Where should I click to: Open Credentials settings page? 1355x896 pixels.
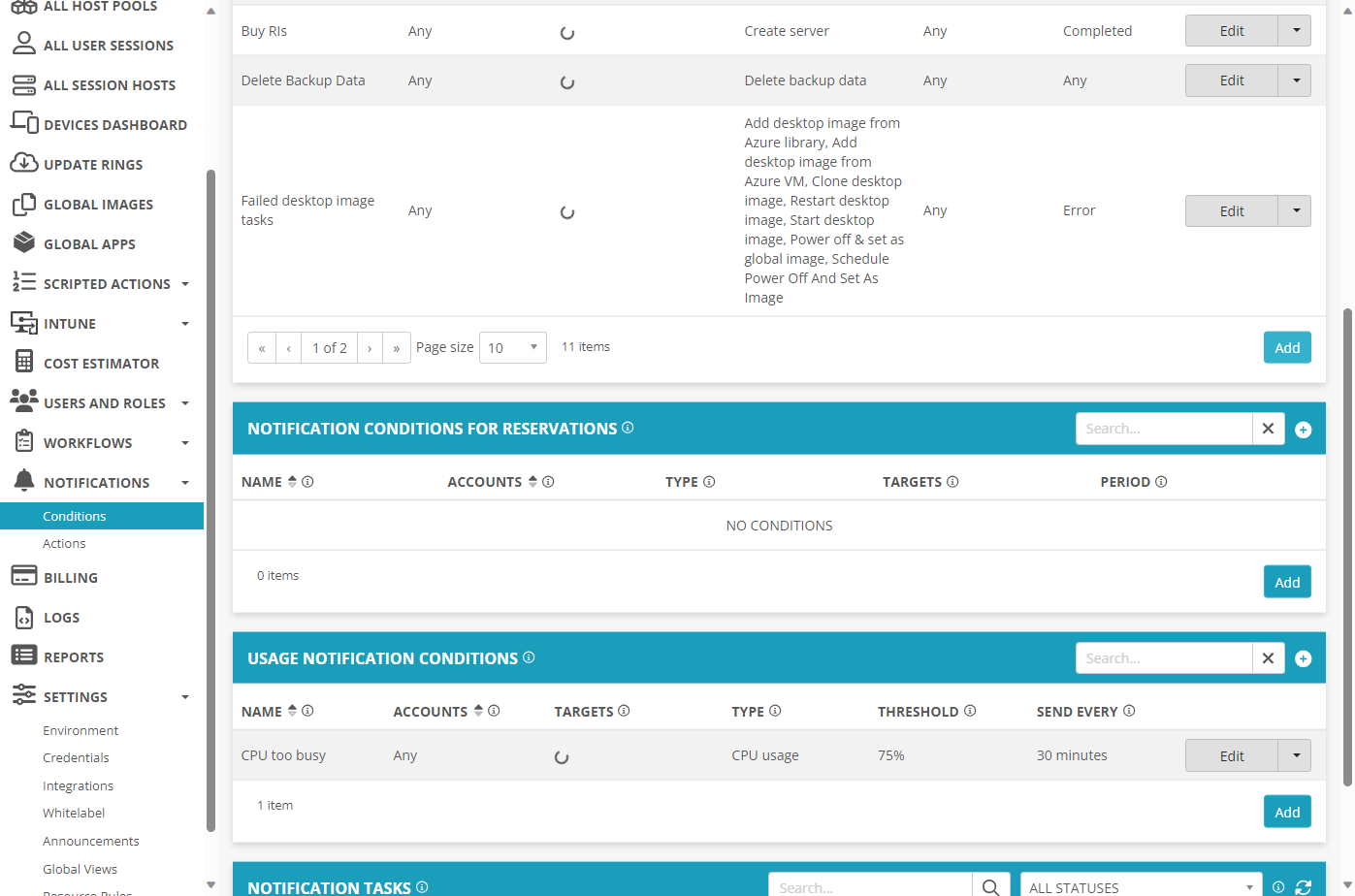pyautogui.click(x=76, y=758)
